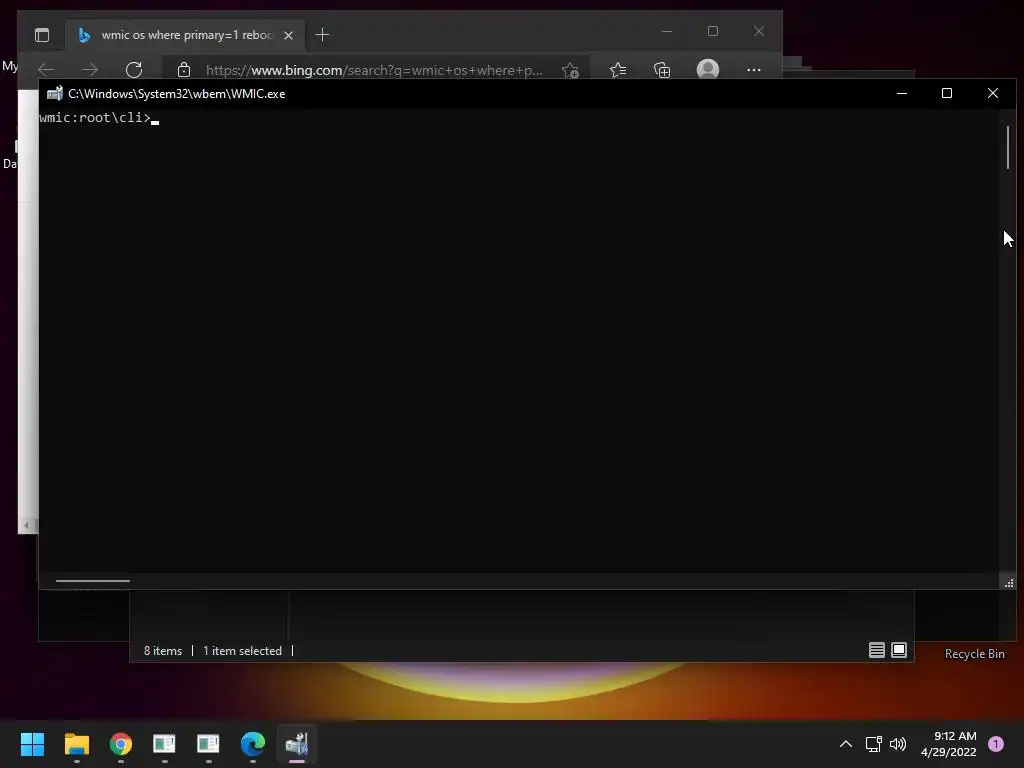Click the console vertical scrollbar thumb

tap(1008, 147)
